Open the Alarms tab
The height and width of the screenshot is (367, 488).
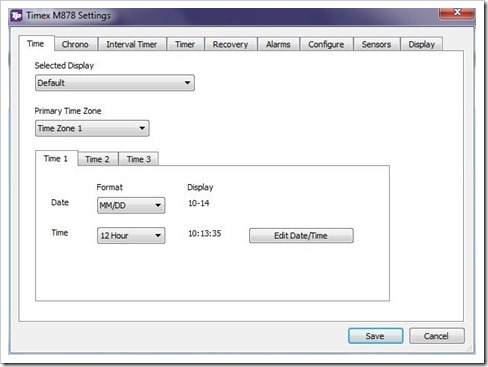coord(278,44)
